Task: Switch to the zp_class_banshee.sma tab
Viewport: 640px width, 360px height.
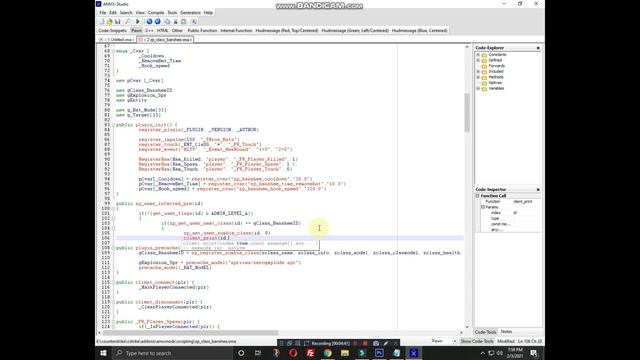Action: pos(165,40)
